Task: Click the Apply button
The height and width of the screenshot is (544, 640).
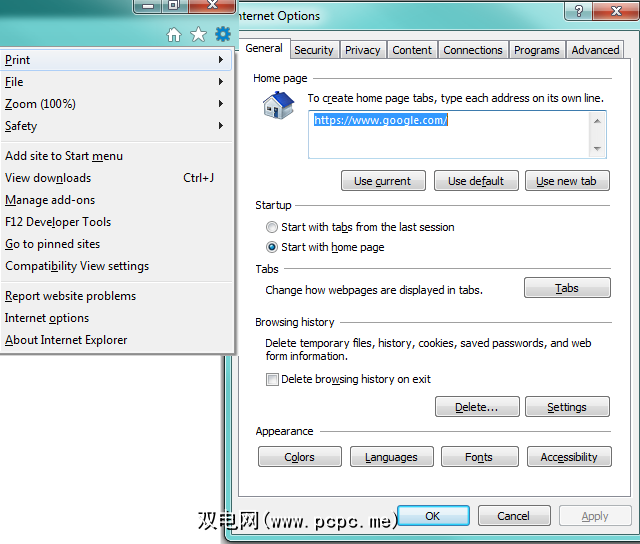Action: (595, 516)
